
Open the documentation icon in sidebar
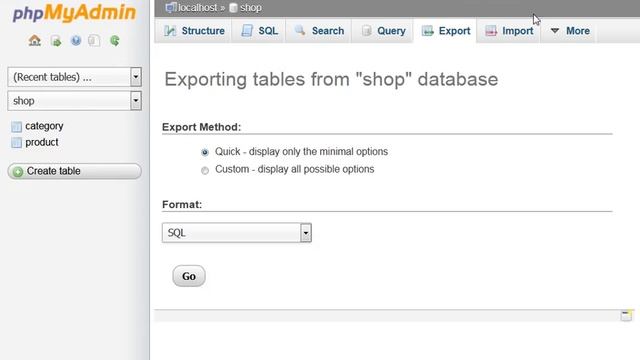(x=76, y=40)
